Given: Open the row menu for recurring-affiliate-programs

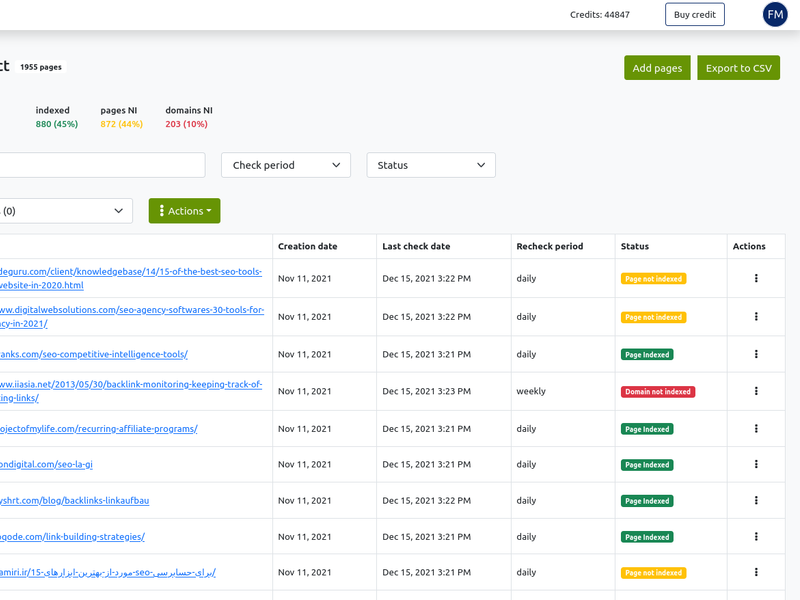Looking at the screenshot, I should click(756, 428).
